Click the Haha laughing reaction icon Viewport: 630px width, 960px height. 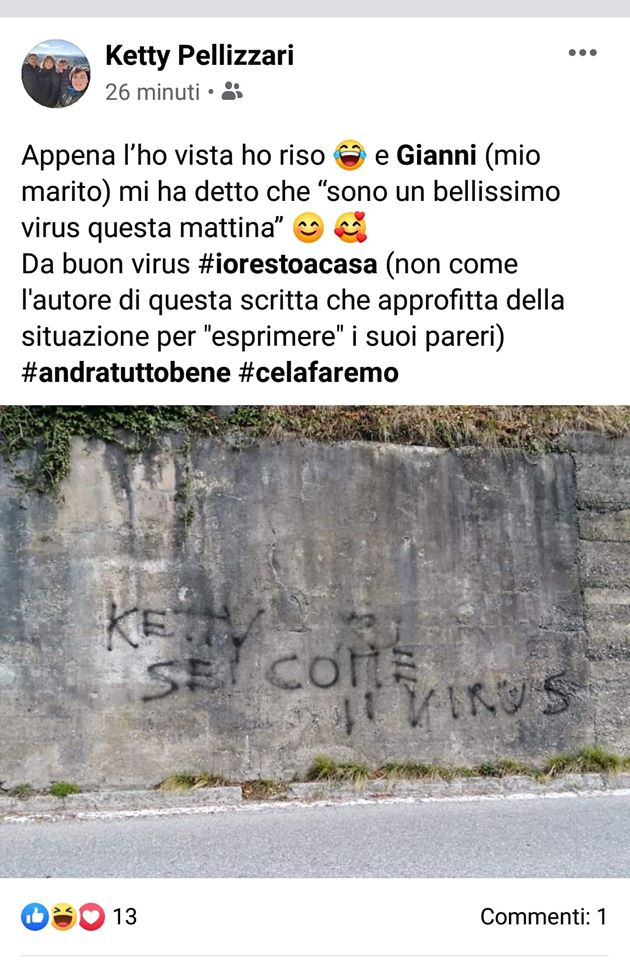pos(63,917)
